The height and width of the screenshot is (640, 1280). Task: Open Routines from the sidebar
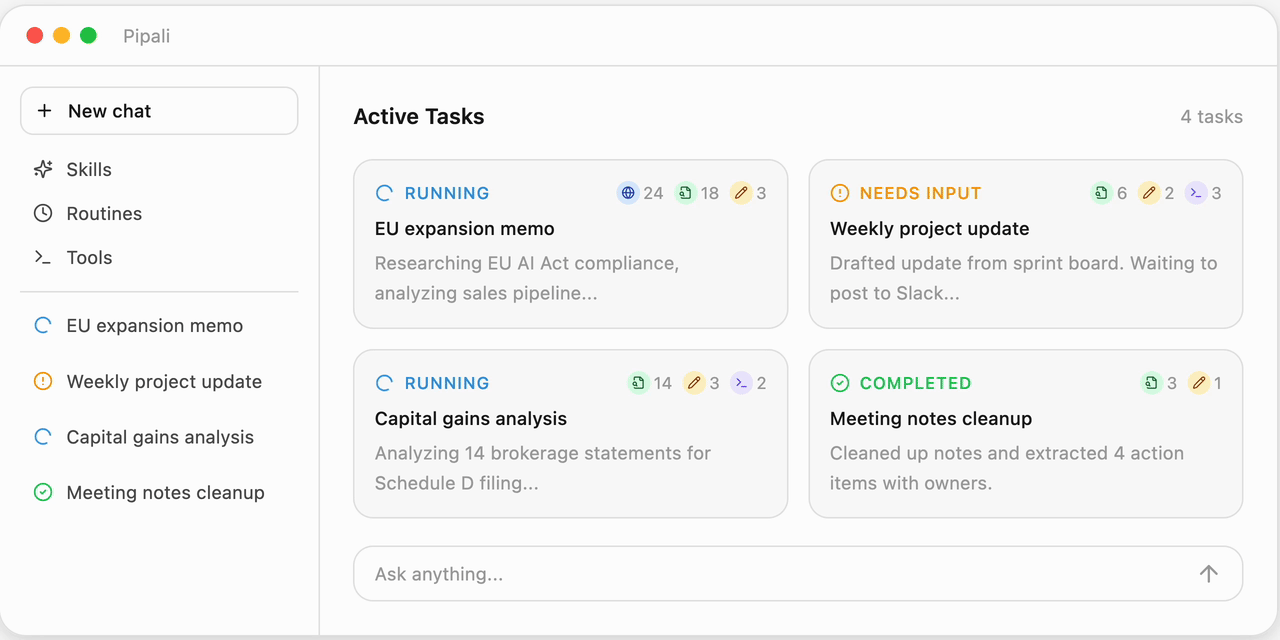pyautogui.click(x=104, y=213)
